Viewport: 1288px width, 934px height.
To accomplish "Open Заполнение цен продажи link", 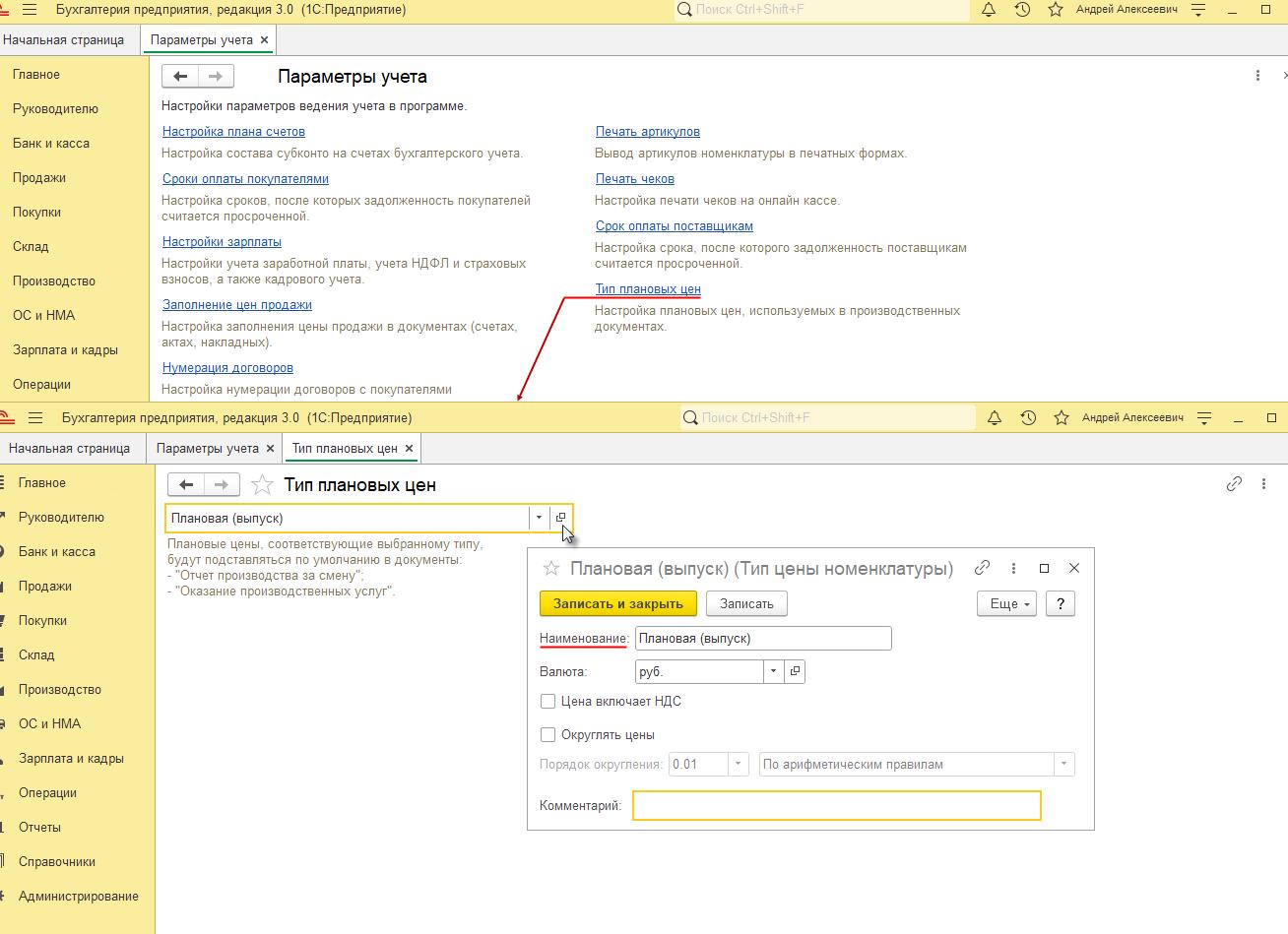I will [237, 305].
